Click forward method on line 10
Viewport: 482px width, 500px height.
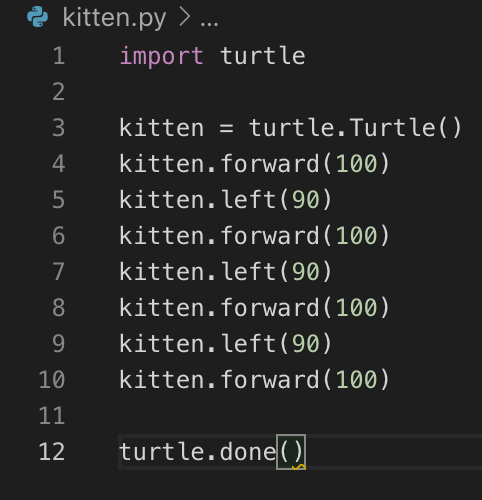270,379
